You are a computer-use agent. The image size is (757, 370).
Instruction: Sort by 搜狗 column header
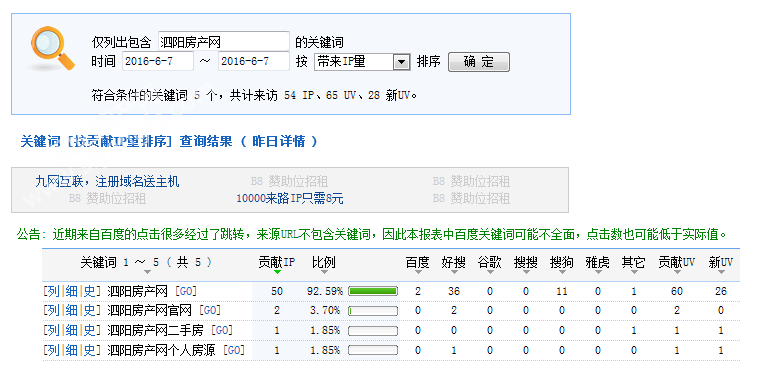pyautogui.click(x=561, y=262)
